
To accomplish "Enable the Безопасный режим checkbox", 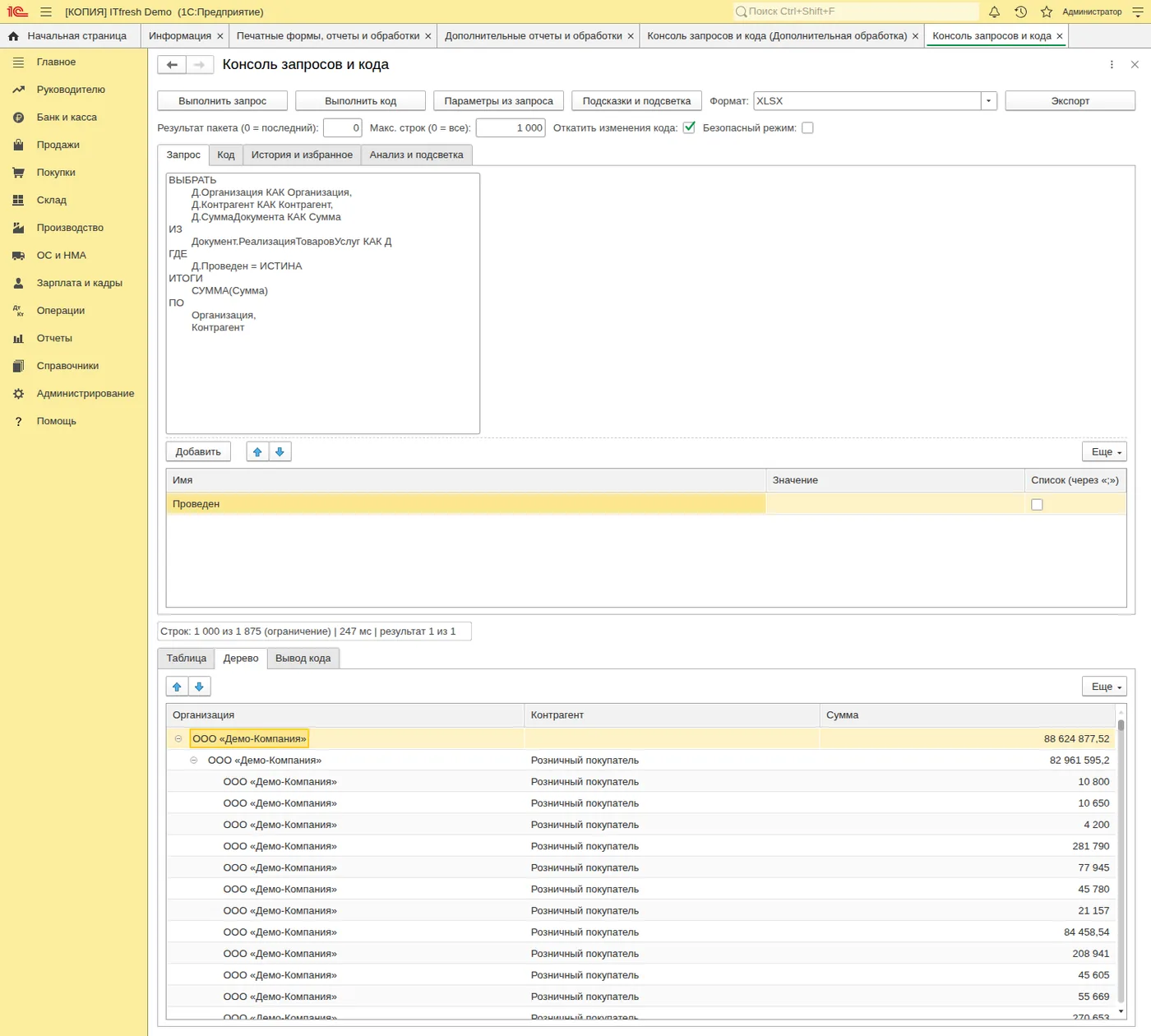I will click(x=807, y=127).
